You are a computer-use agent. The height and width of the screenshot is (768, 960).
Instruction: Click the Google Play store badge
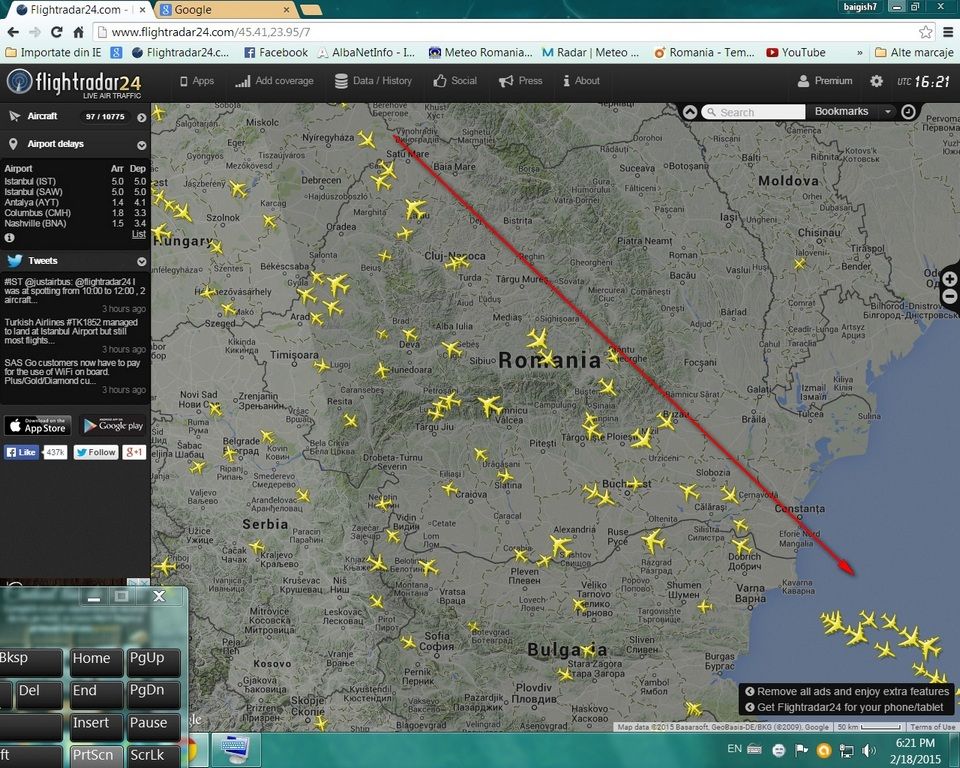(113, 426)
